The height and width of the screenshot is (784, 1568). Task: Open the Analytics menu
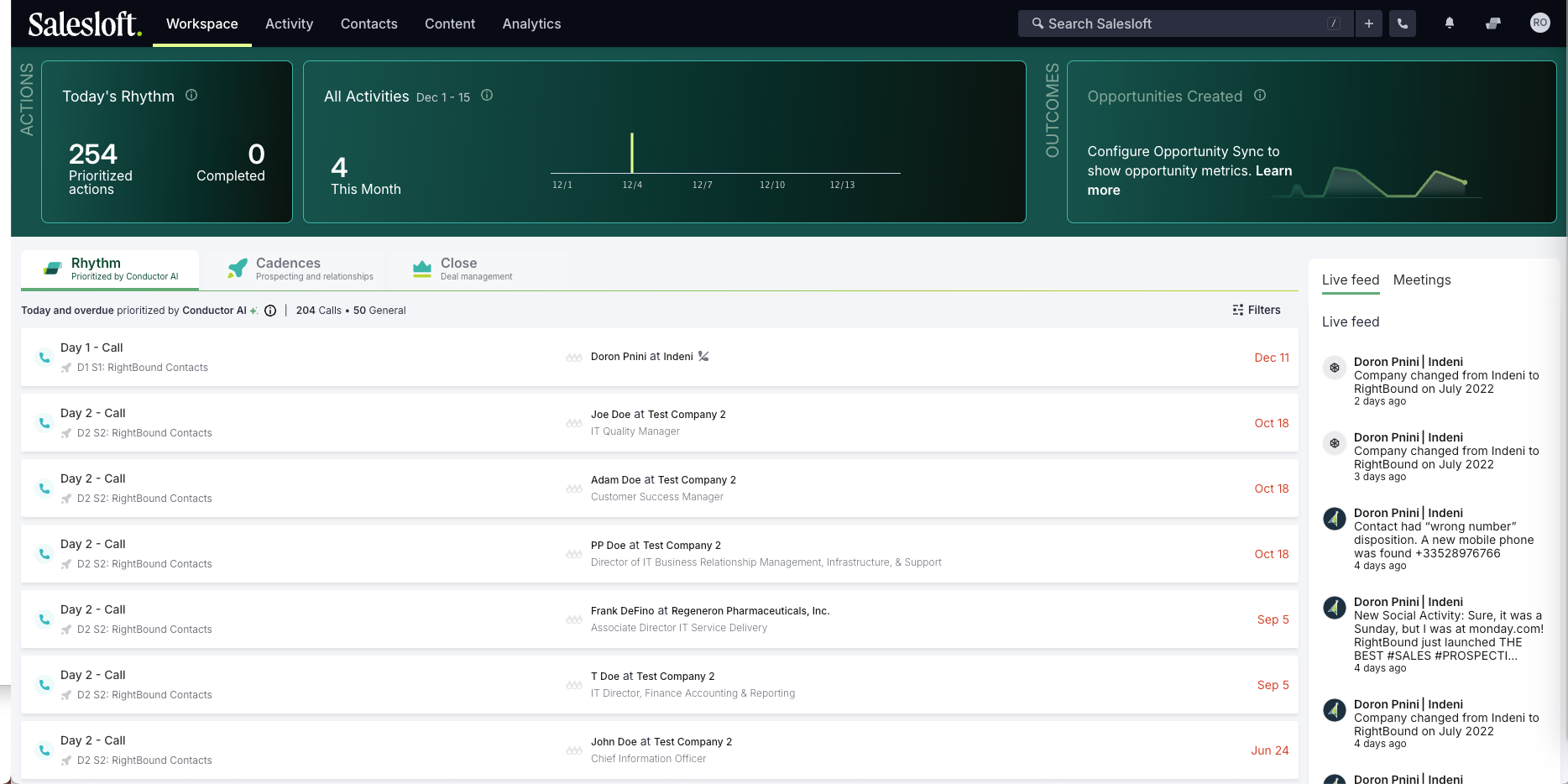point(531,24)
